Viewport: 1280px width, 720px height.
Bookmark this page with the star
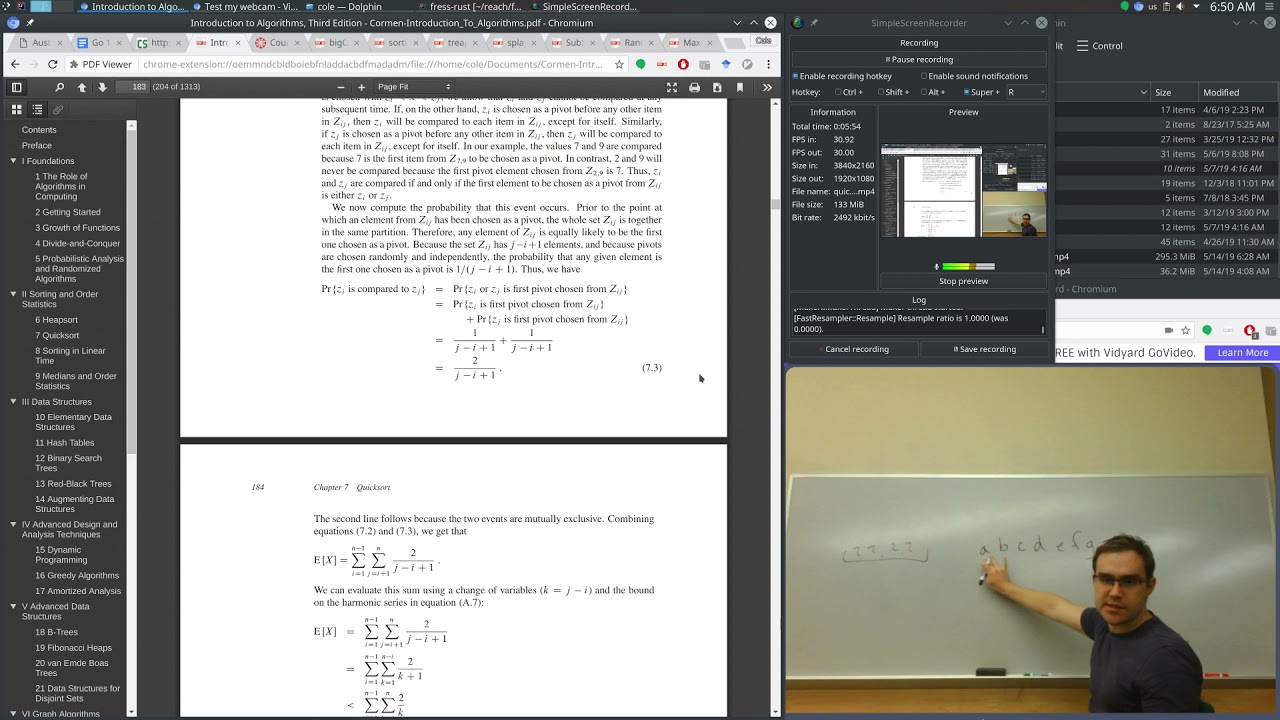pyautogui.click(x=619, y=64)
